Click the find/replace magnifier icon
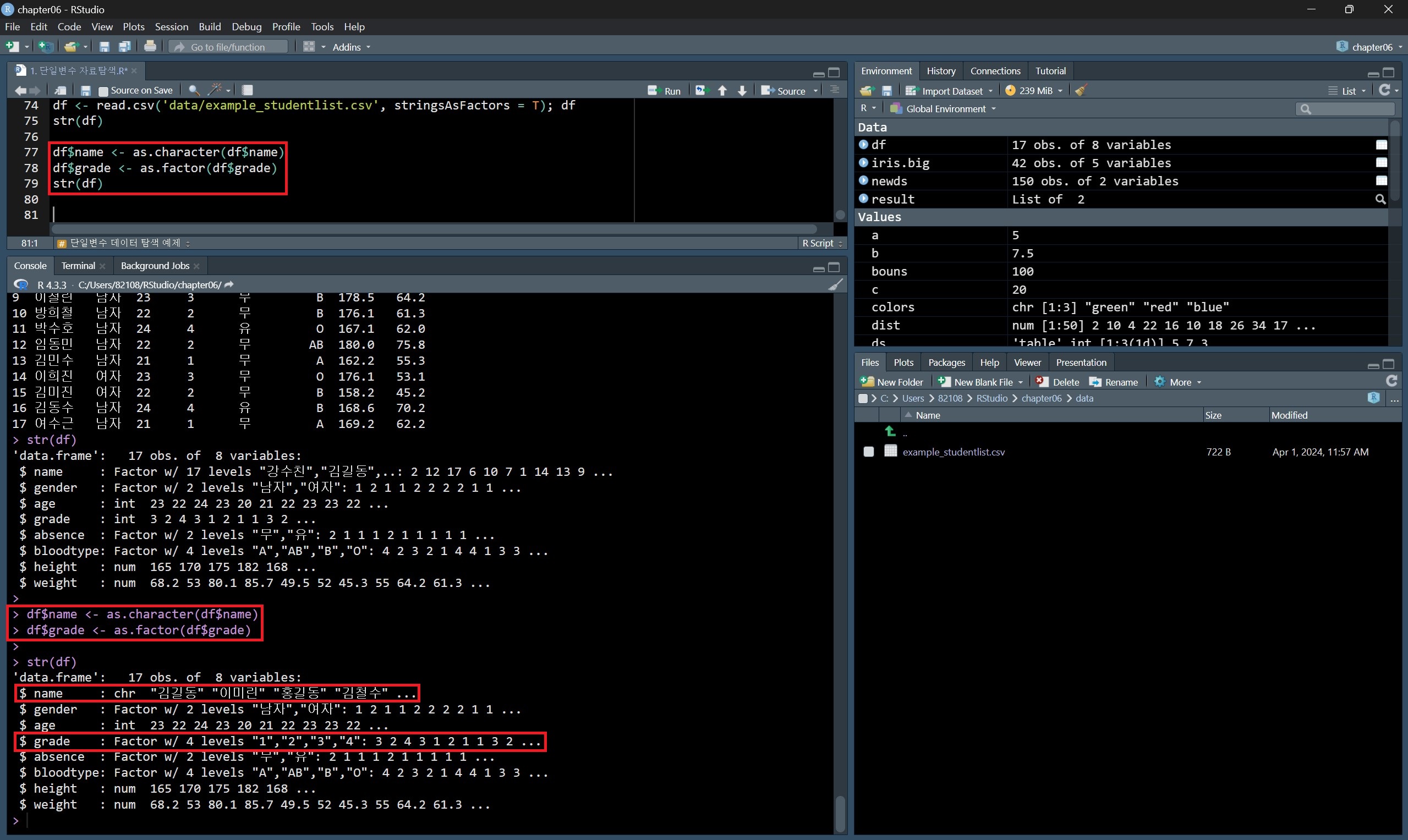Image resolution: width=1408 pixels, height=840 pixels. (194, 90)
